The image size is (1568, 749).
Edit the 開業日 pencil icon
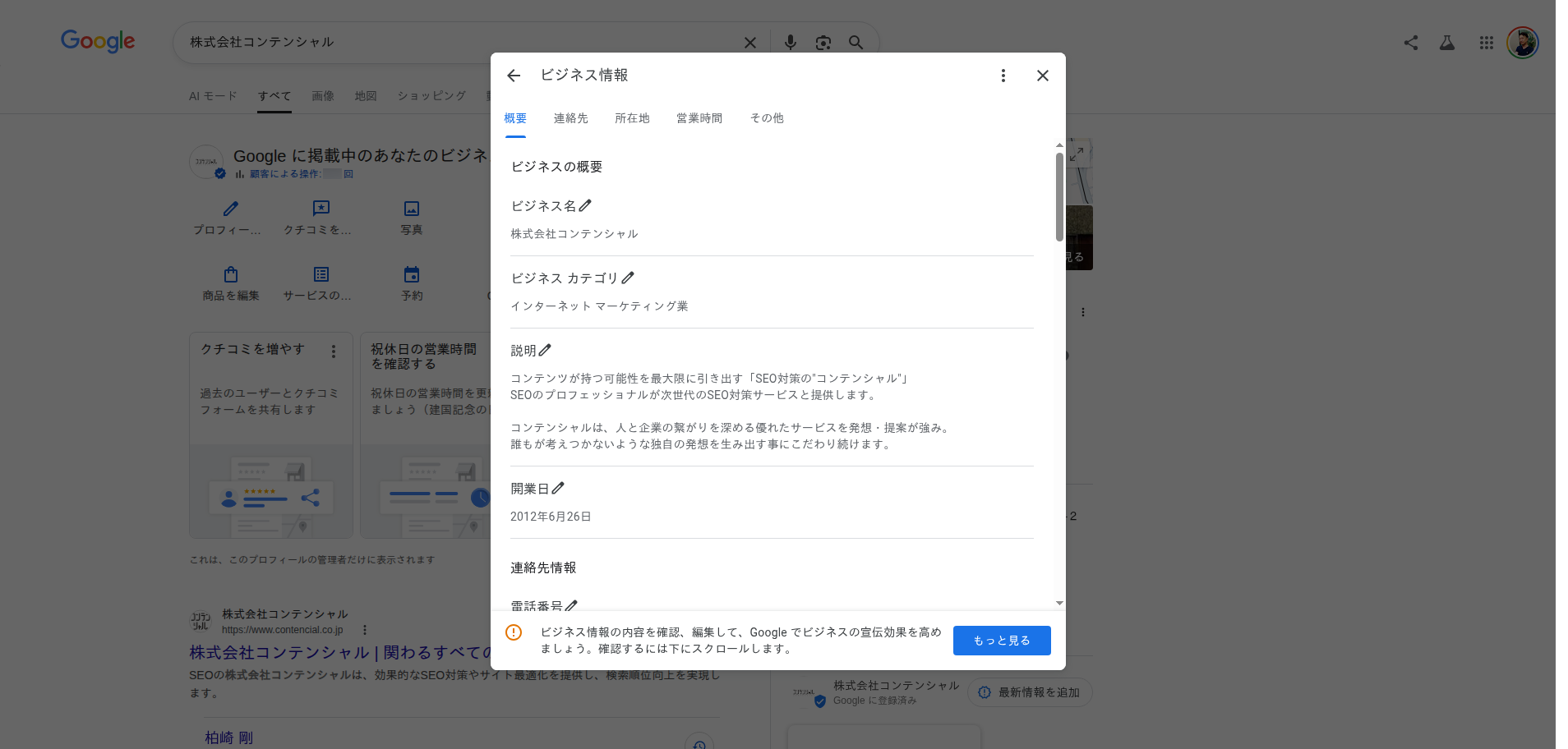coord(559,488)
